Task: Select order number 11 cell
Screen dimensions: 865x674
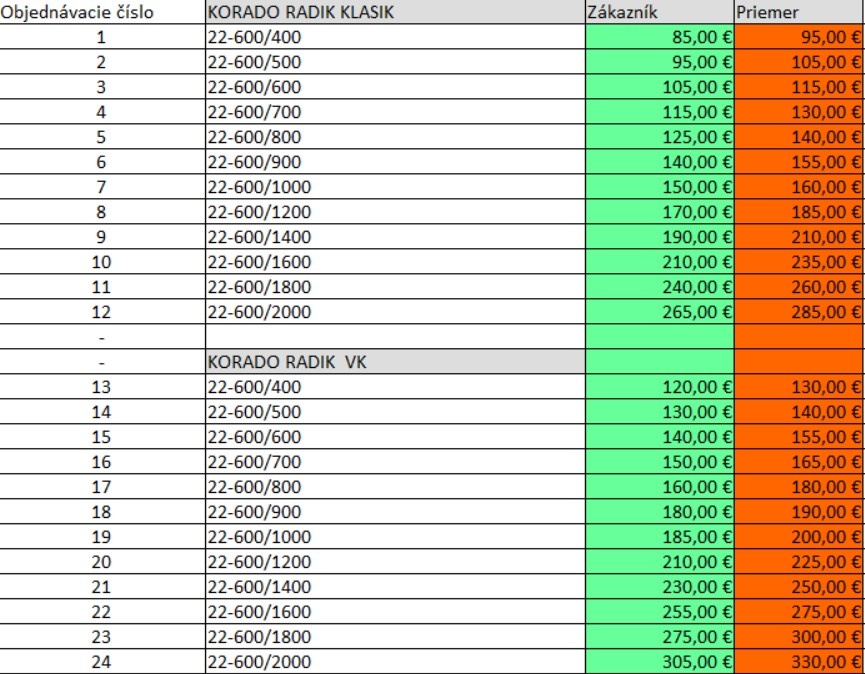Action: pos(102,287)
